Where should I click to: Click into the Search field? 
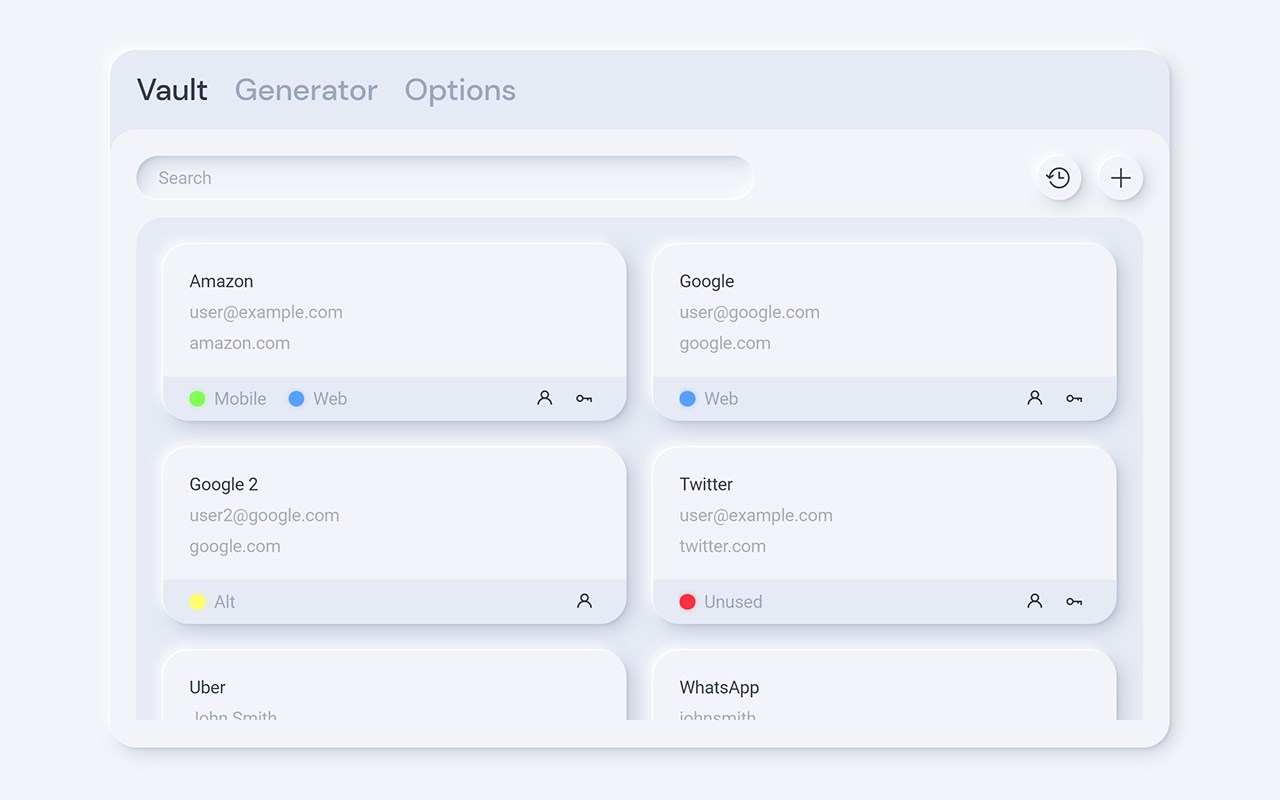click(x=445, y=178)
